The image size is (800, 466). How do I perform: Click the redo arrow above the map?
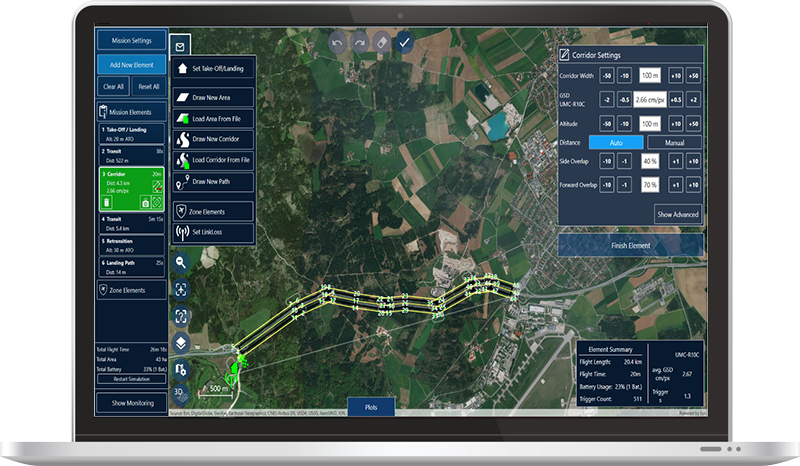click(359, 42)
